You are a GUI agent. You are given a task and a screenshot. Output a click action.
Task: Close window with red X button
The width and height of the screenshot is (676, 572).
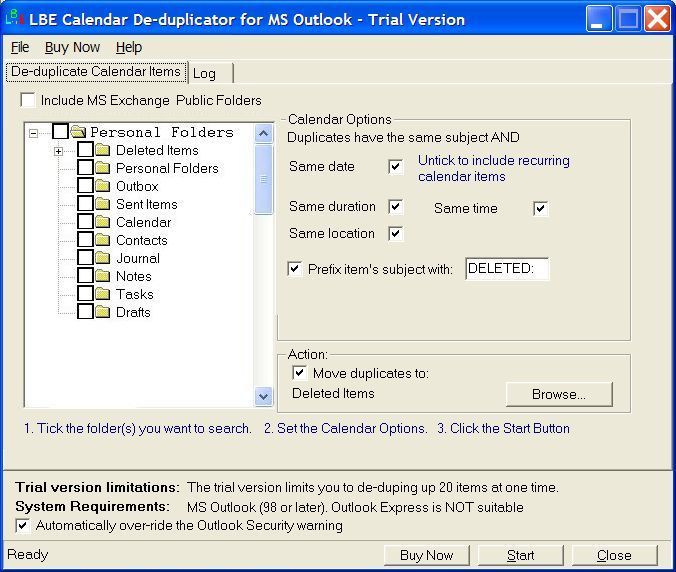click(x=657, y=19)
